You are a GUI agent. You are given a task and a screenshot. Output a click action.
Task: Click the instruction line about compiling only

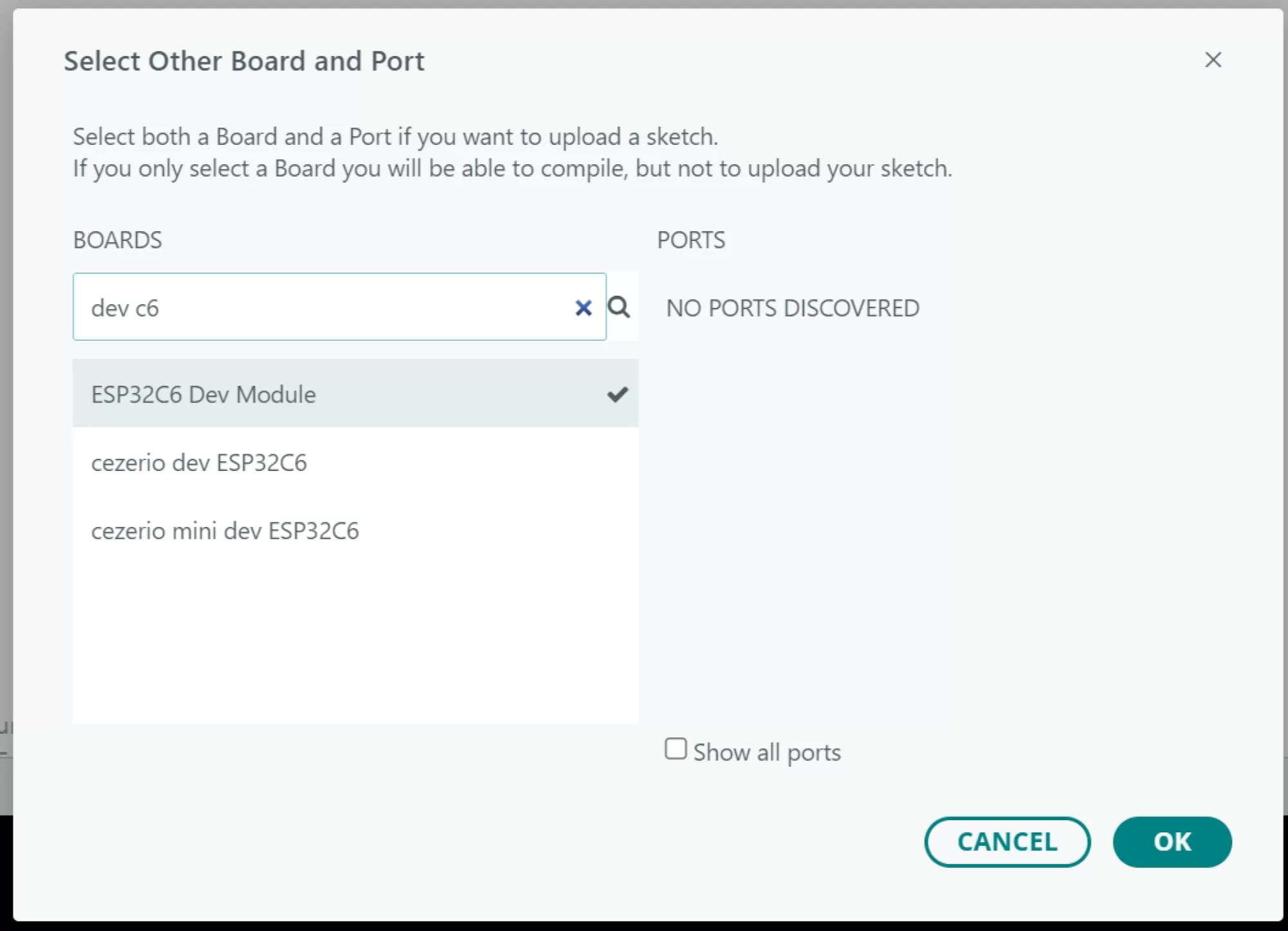pyautogui.click(x=513, y=168)
